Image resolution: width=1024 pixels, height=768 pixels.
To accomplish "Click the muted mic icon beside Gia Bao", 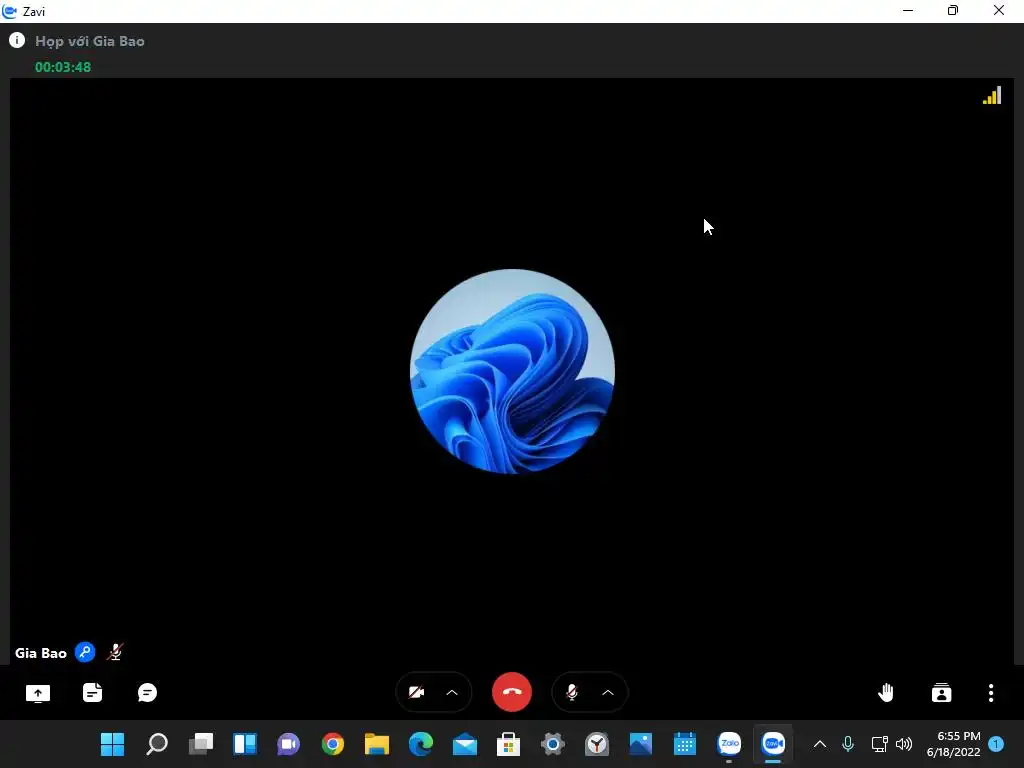I will click(x=115, y=652).
